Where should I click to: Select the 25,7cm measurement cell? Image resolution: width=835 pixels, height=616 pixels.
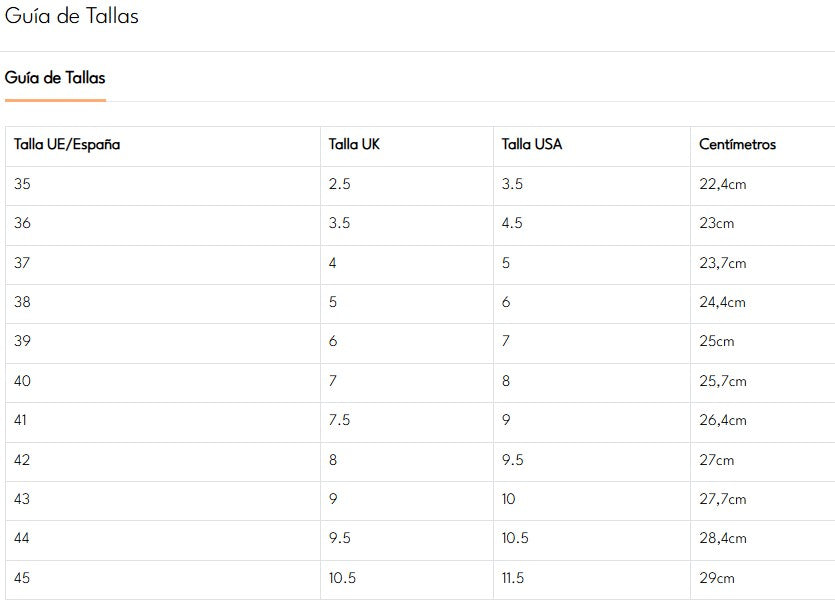[x=723, y=381]
